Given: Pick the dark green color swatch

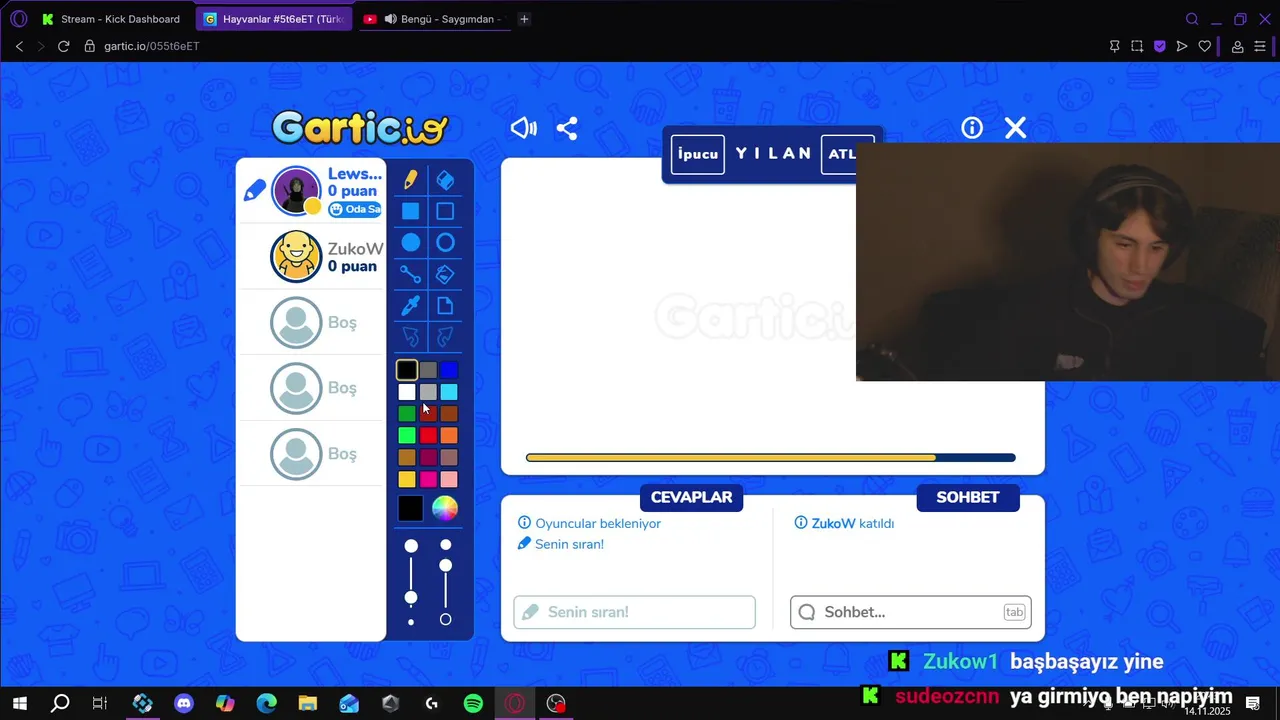Looking at the screenshot, I should pos(406,414).
